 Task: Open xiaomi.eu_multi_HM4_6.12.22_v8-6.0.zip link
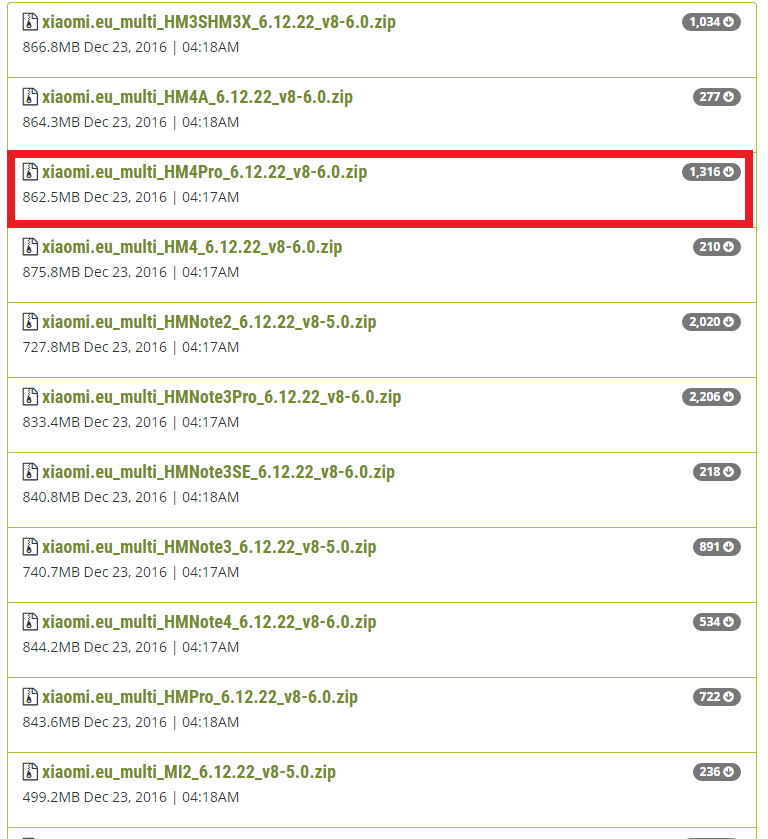pos(192,247)
